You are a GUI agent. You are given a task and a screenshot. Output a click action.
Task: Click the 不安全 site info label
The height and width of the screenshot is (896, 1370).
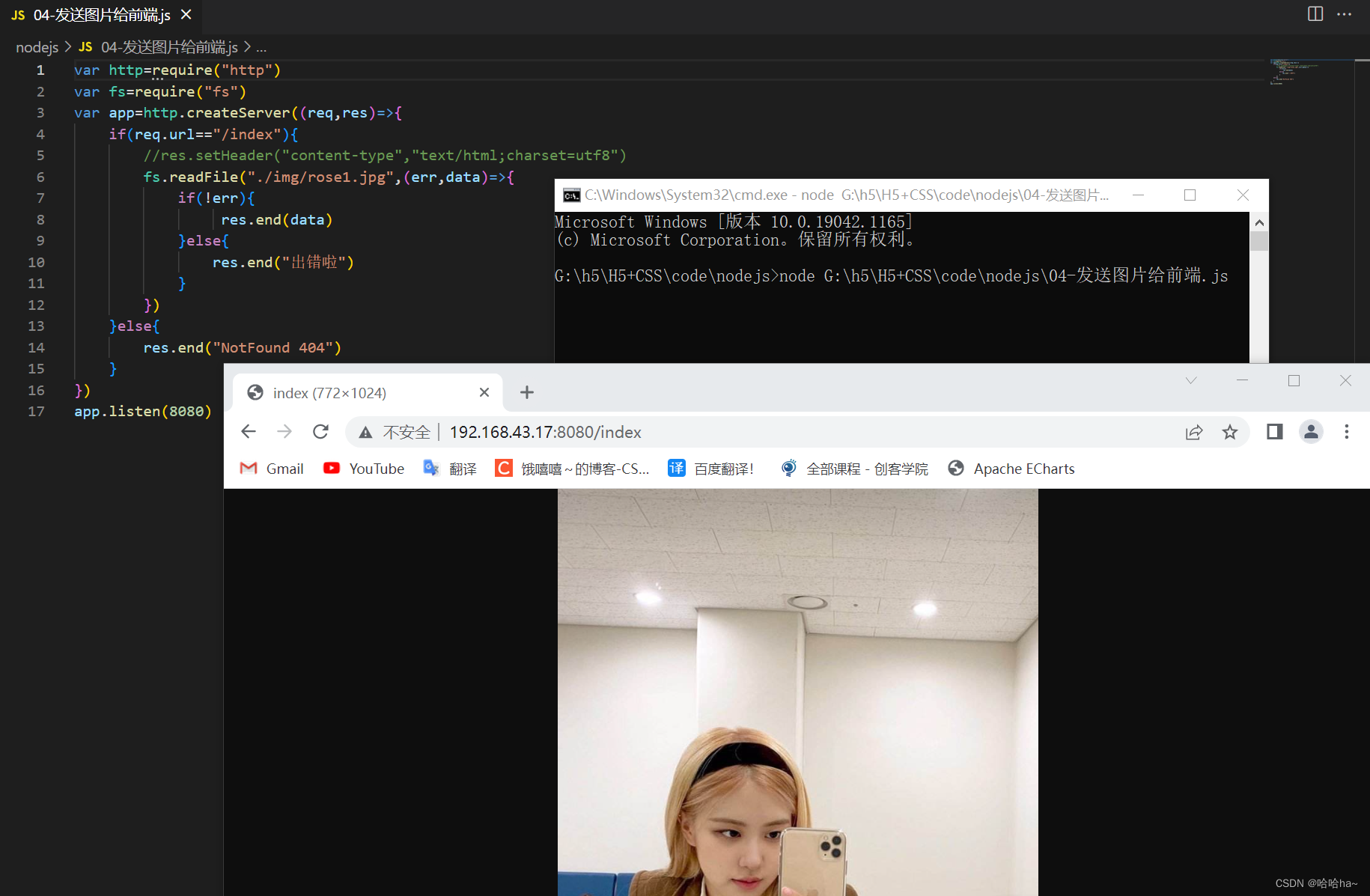(407, 433)
